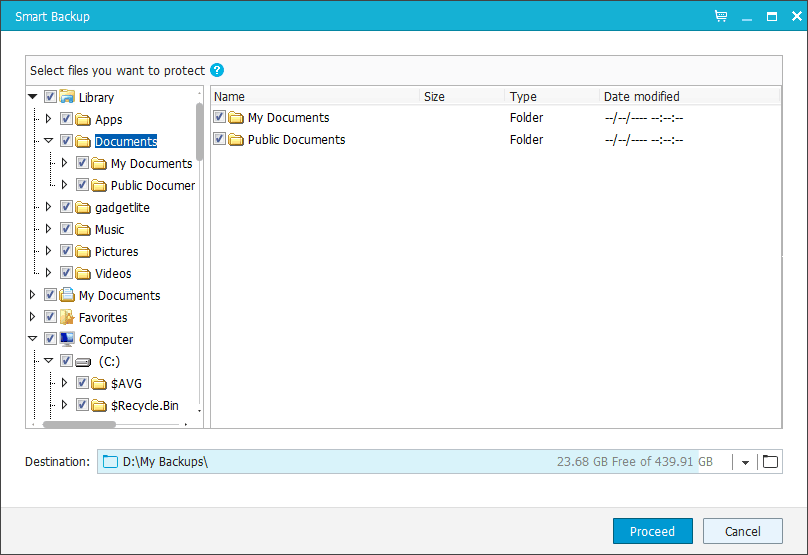This screenshot has height=555, width=808.
Task: Uncheck the Music checkbox
Action: (x=66, y=229)
